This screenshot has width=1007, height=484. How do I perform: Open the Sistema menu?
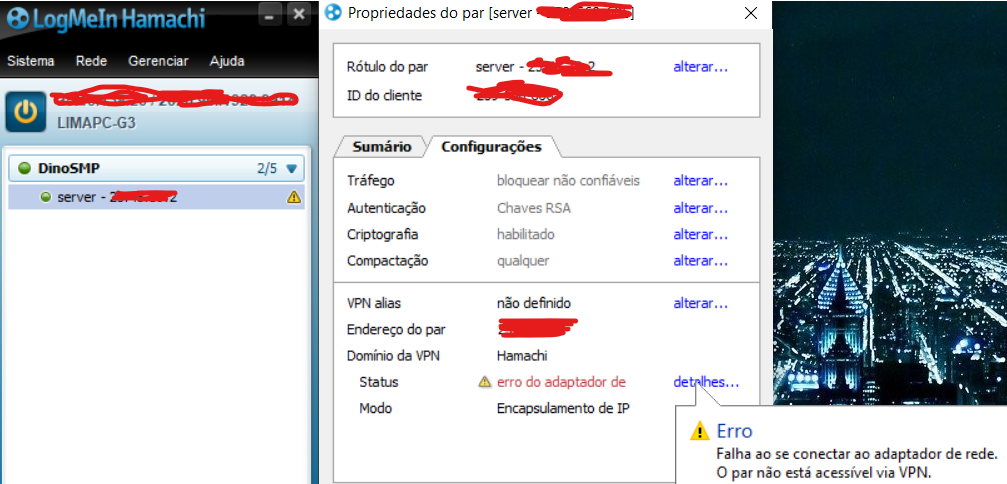click(31, 61)
